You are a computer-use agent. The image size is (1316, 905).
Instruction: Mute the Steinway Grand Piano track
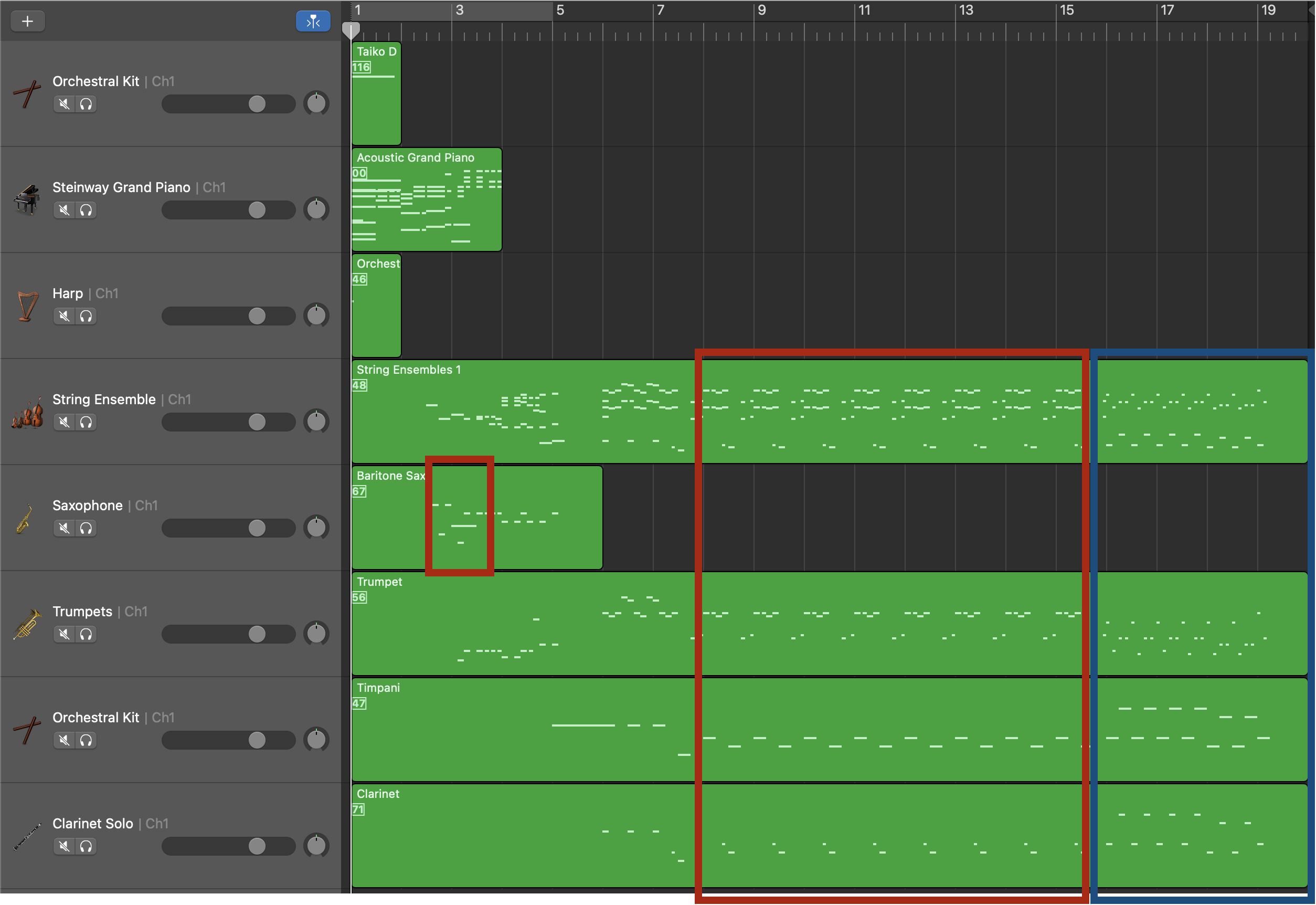63,210
